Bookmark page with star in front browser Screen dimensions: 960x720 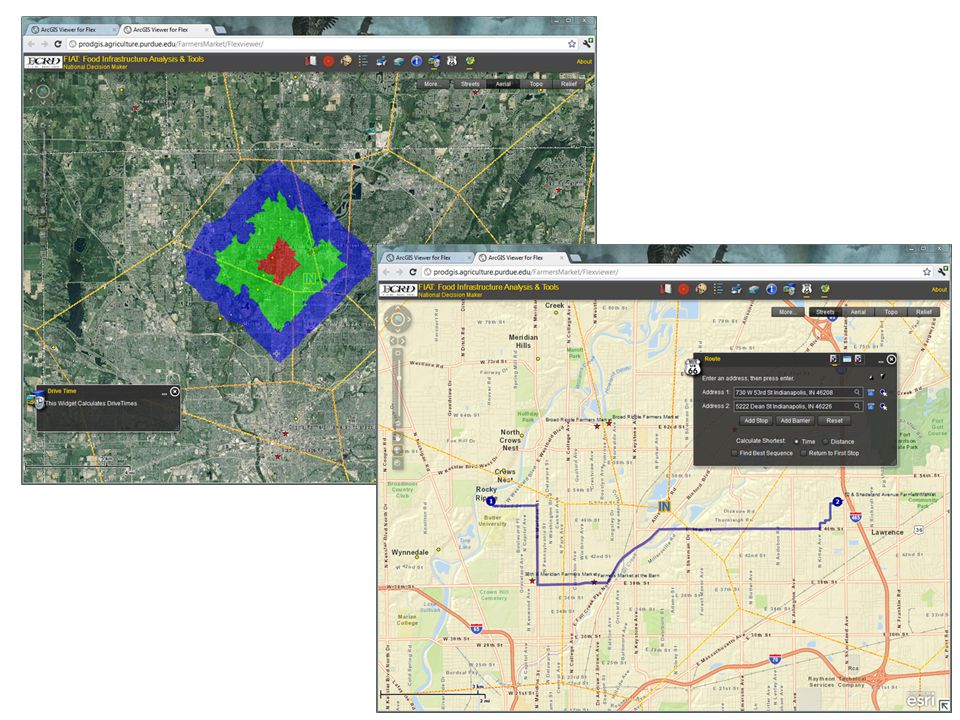(927, 272)
